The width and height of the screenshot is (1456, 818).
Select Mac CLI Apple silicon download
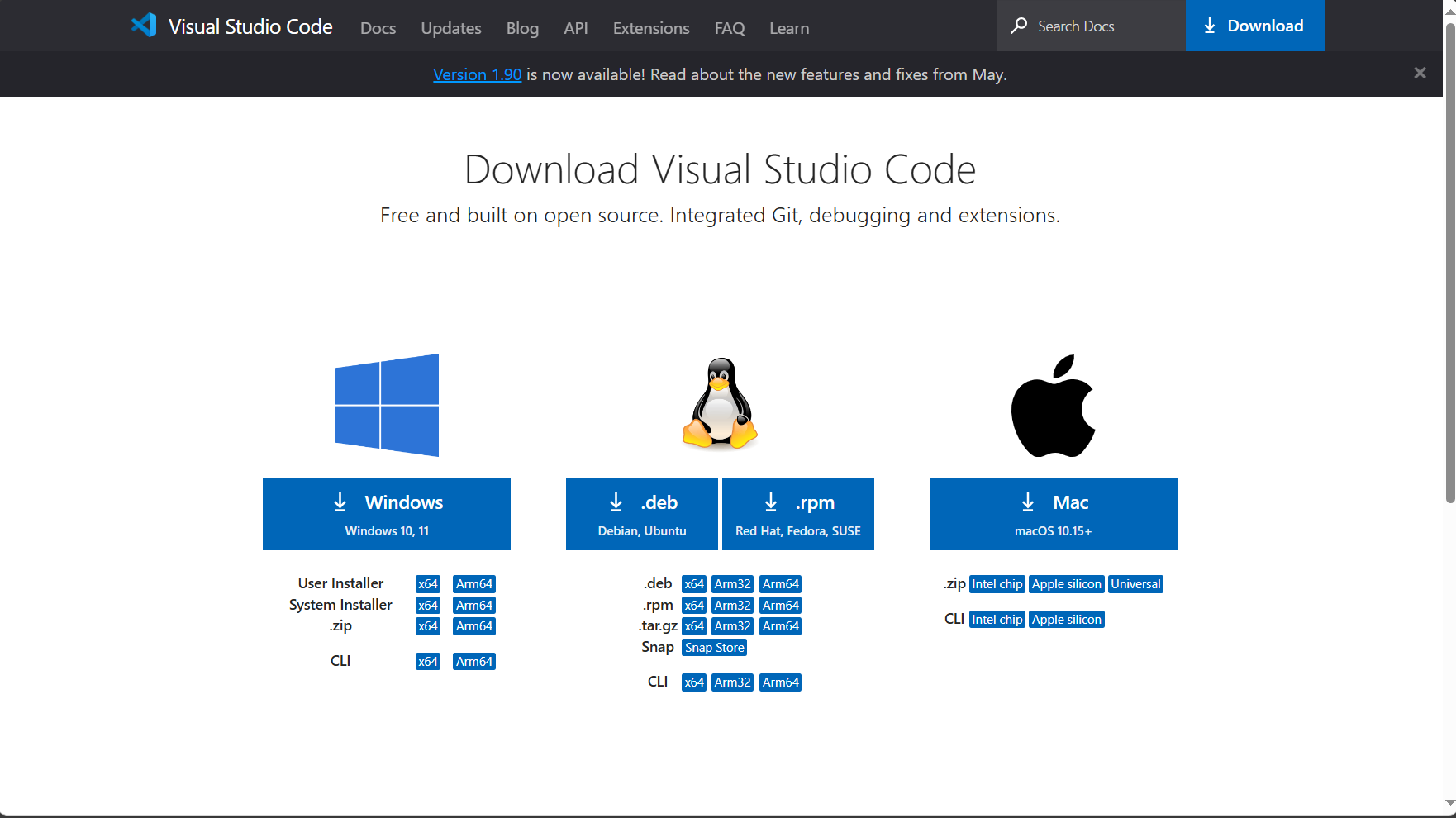(1067, 620)
